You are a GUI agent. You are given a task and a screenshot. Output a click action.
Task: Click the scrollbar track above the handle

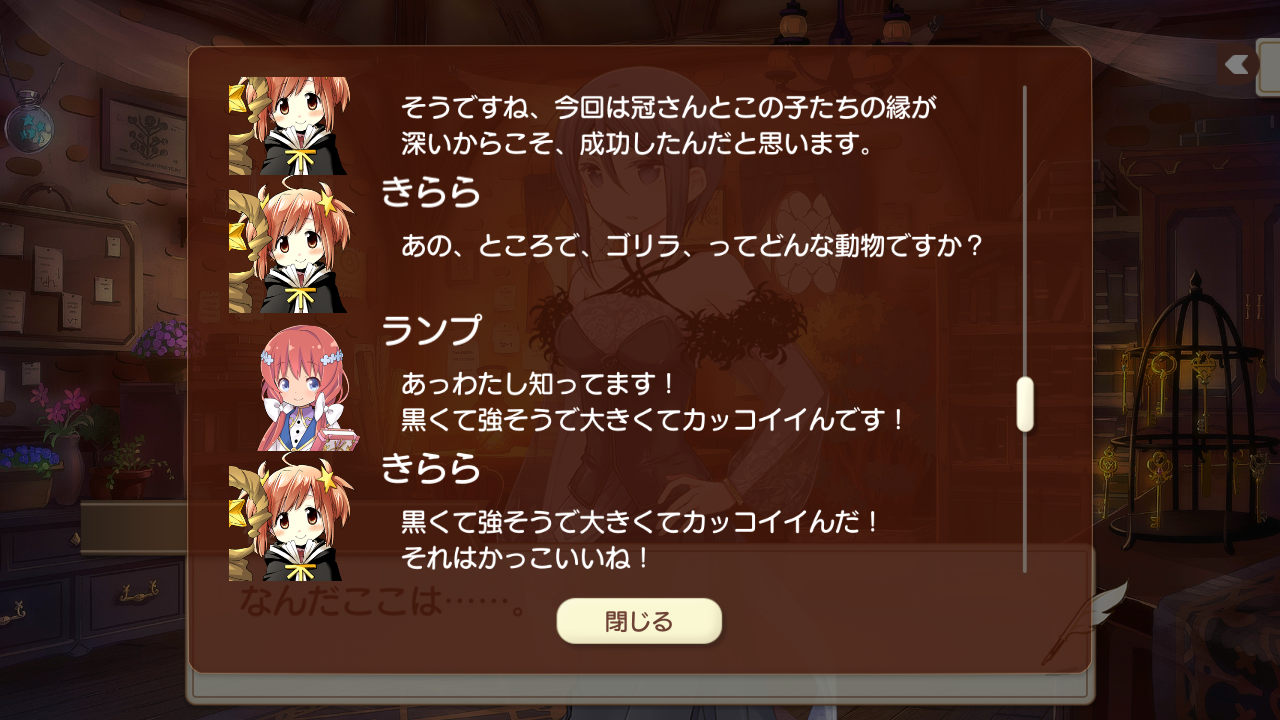click(x=1025, y=230)
